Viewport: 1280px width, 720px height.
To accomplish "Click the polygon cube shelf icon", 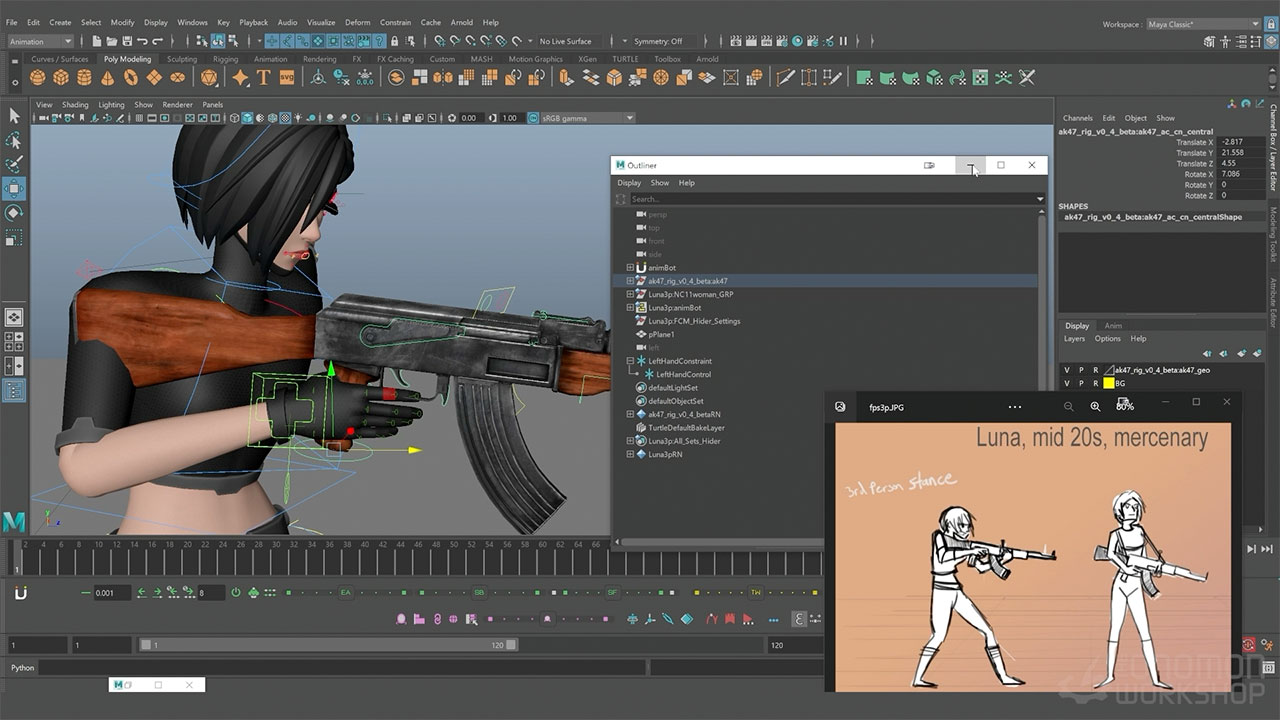I will point(61,78).
